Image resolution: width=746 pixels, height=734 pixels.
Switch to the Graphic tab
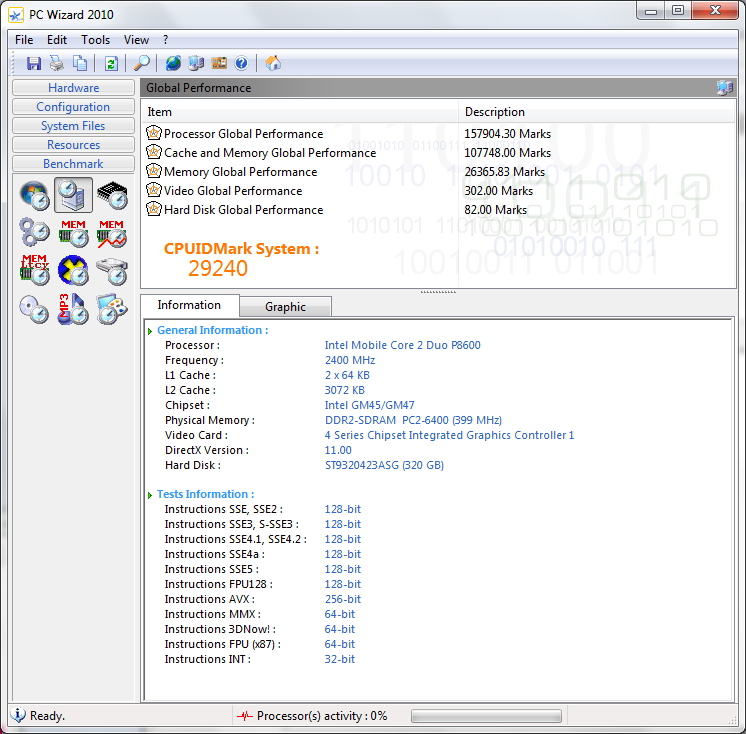pos(285,307)
